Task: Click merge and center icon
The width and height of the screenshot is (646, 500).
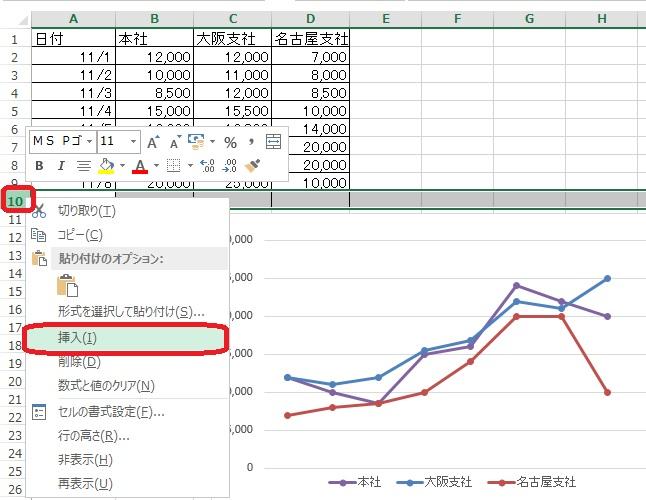Action: coord(274,142)
